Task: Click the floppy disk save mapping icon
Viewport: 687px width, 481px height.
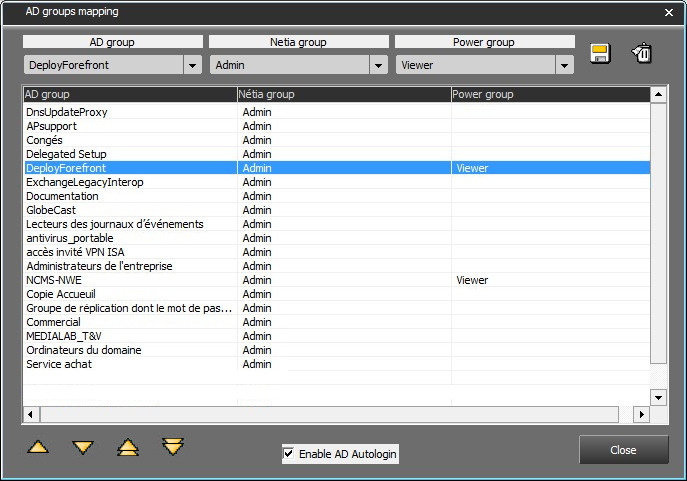Action: click(600, 54)
